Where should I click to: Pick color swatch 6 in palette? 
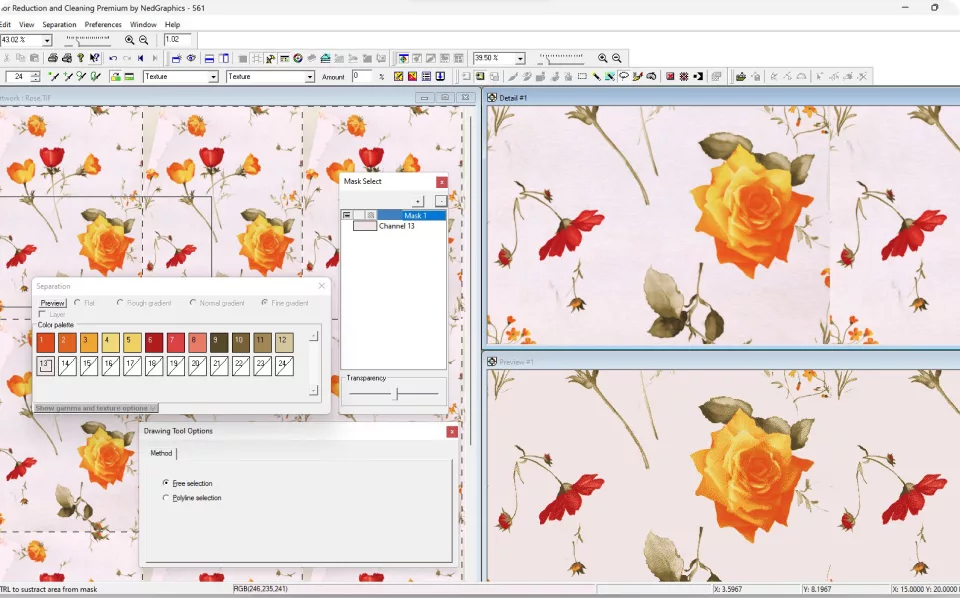coord(154,342)
